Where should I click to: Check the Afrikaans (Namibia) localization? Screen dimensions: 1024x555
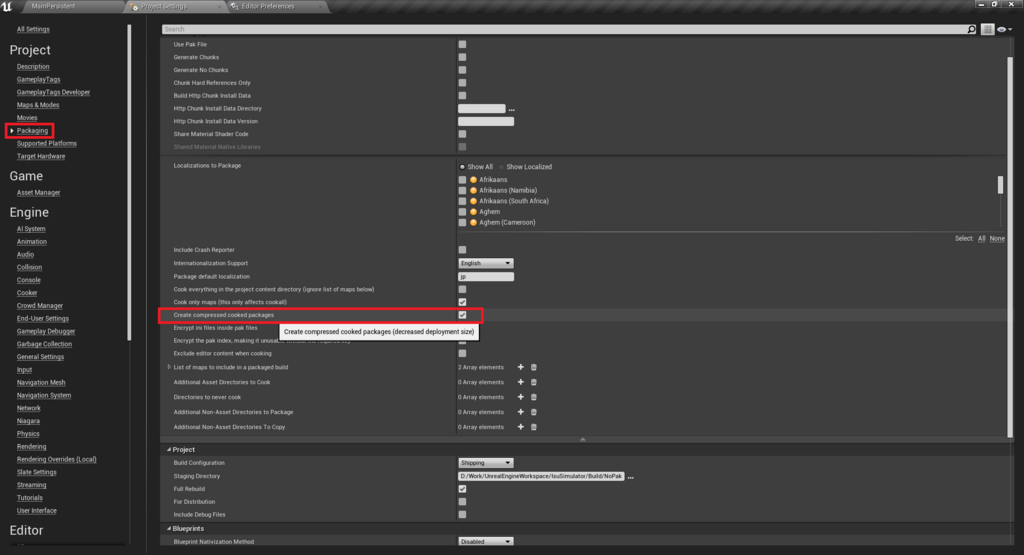462,191
